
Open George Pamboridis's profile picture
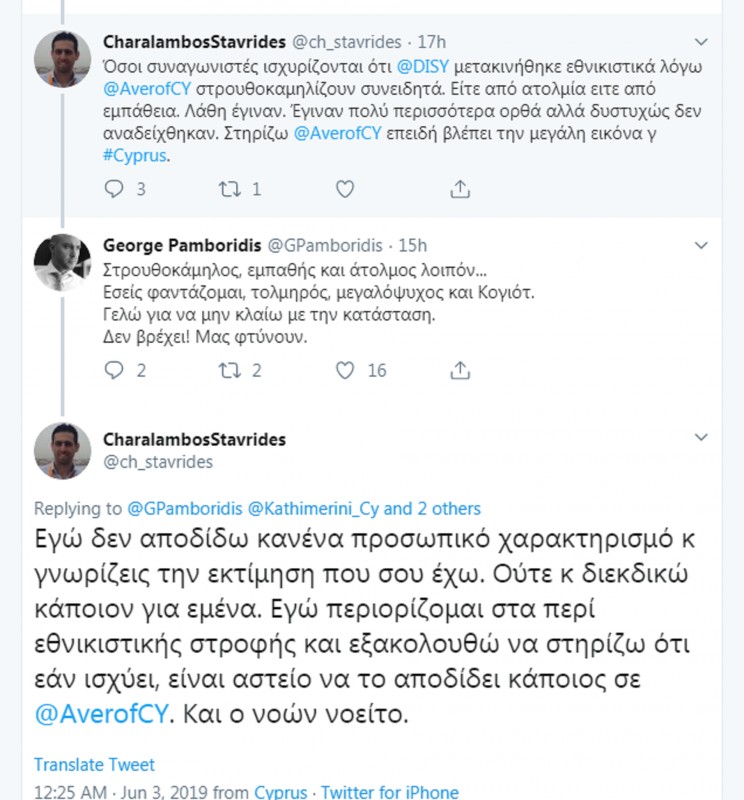[62, 262]
